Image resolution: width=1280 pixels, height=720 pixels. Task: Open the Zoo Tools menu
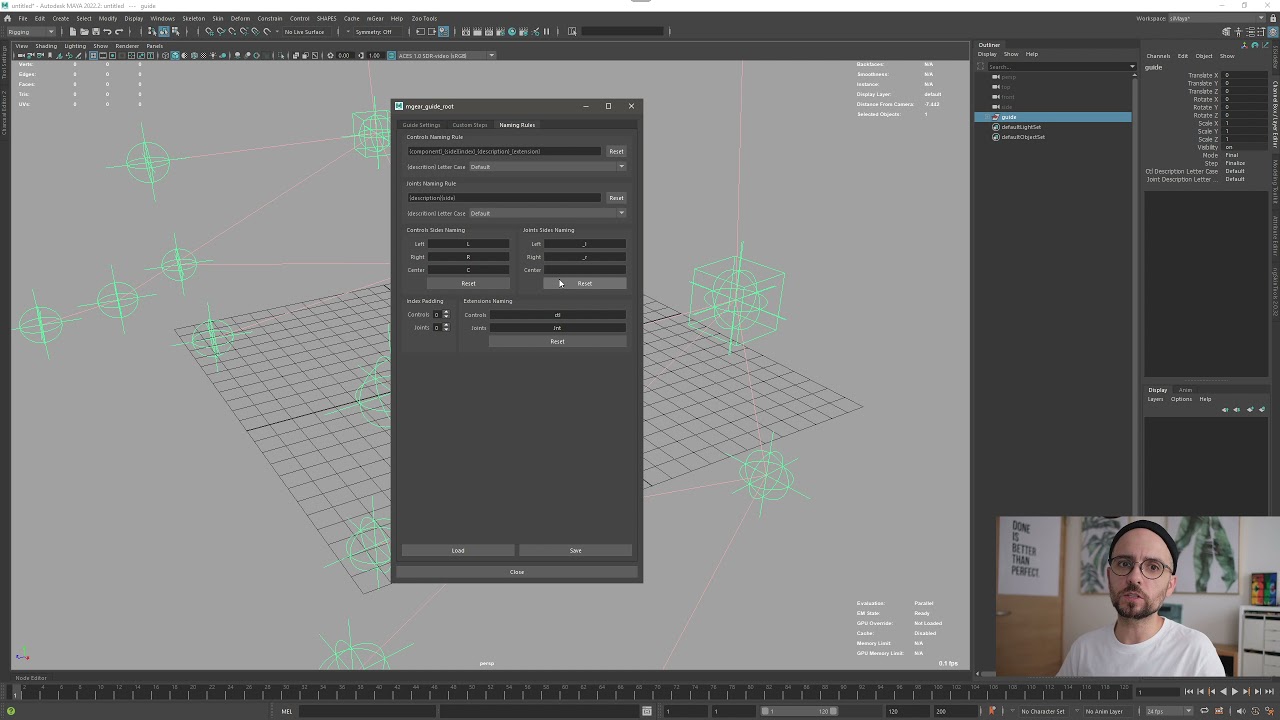coord(424,18)
